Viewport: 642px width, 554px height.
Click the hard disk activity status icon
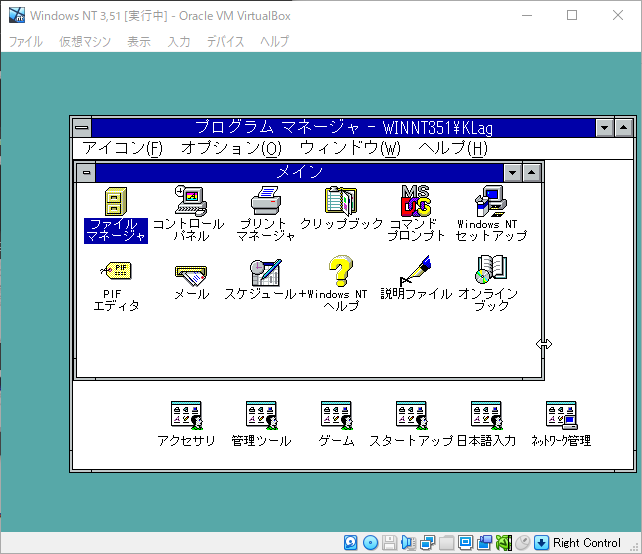tap(350, 543)
